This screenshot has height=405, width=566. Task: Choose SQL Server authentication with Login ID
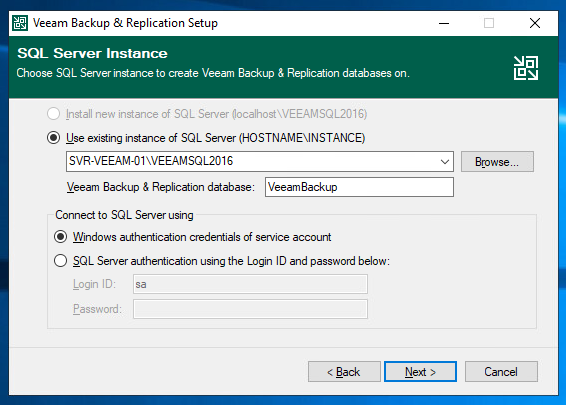[x=60, y=261]
